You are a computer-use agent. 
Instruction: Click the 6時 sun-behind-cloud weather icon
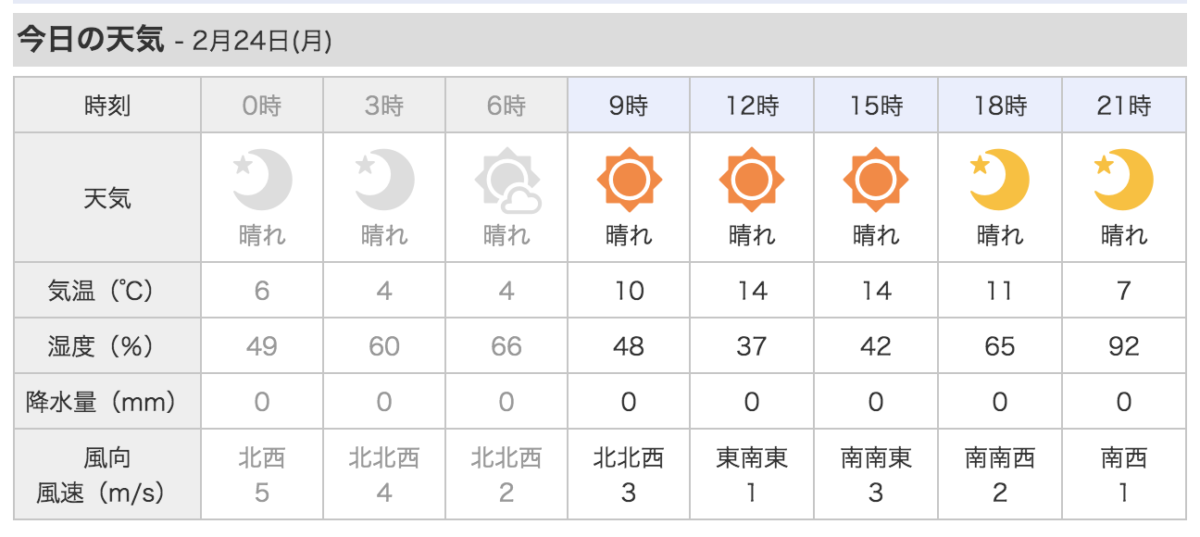coord(507,181)
